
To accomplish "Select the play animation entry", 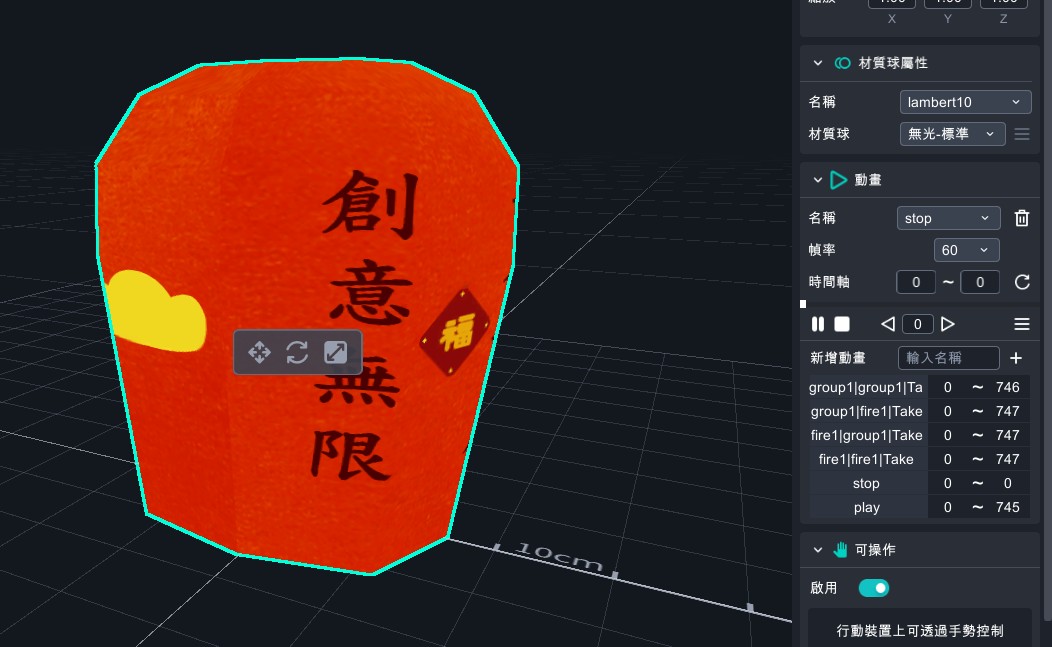I will click(867, 507).
